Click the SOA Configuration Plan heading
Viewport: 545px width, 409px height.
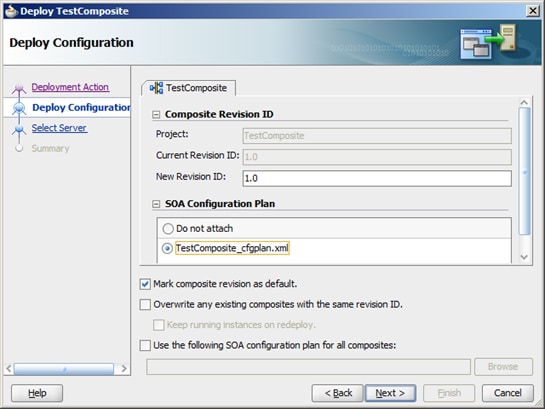[220, 204]
